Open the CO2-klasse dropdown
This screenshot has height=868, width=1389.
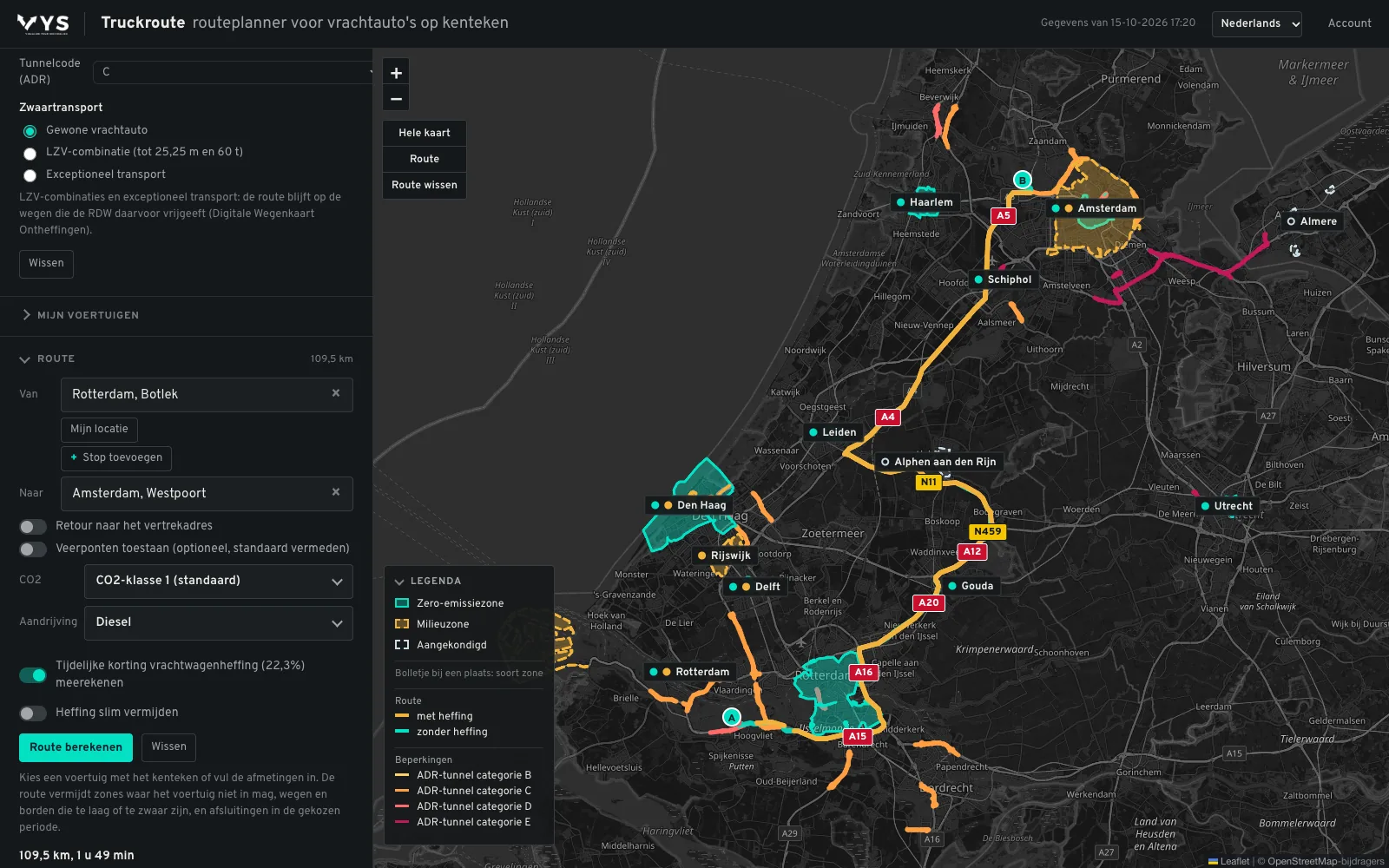point(219,582)
